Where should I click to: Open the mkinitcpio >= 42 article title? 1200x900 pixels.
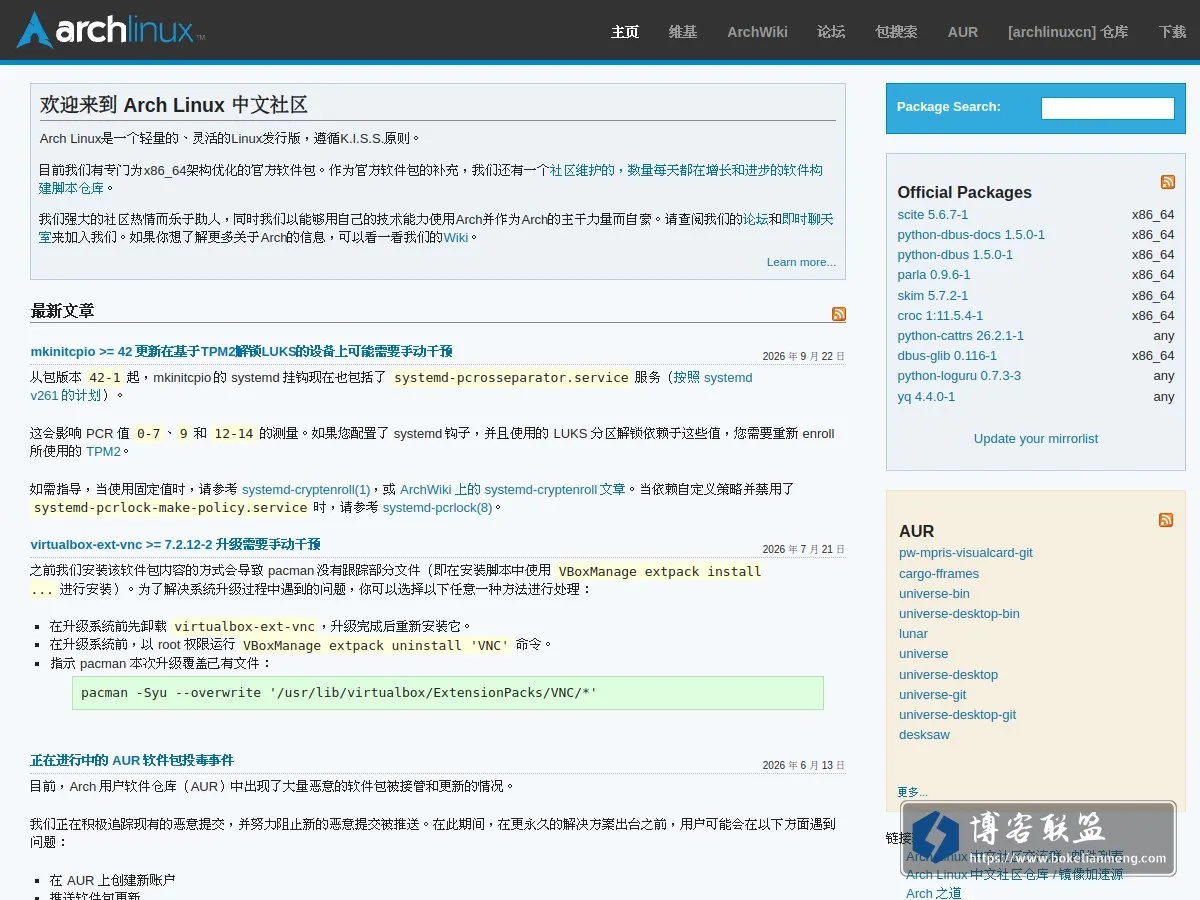coord(241,351)
